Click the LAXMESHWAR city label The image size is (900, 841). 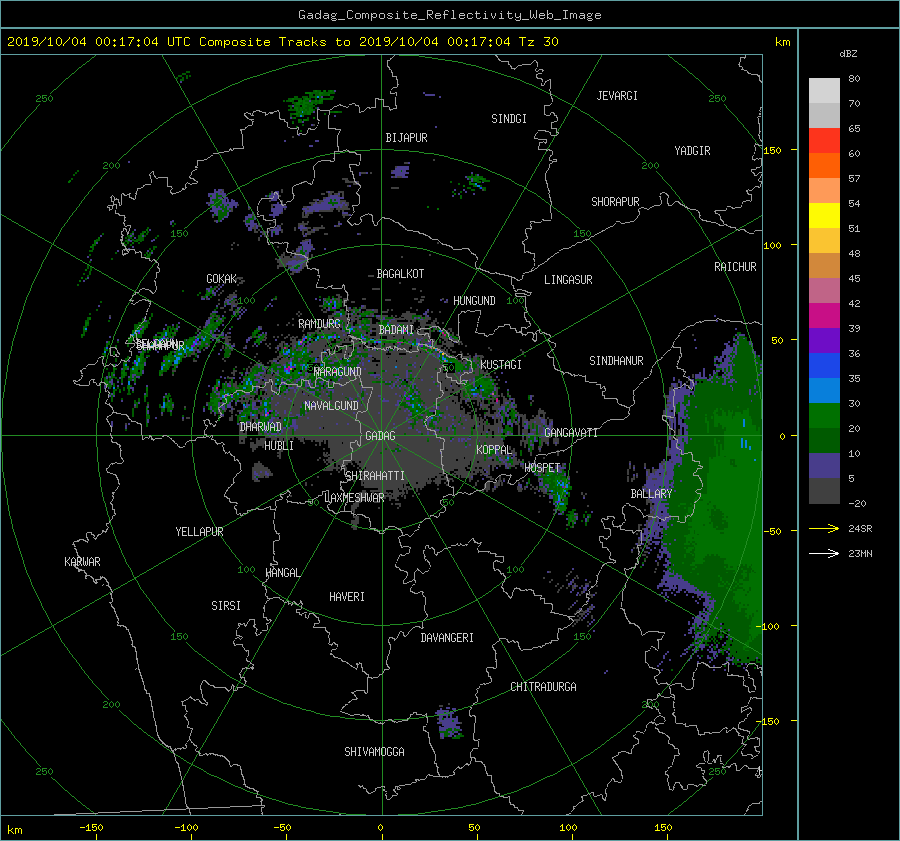[354, 498]
